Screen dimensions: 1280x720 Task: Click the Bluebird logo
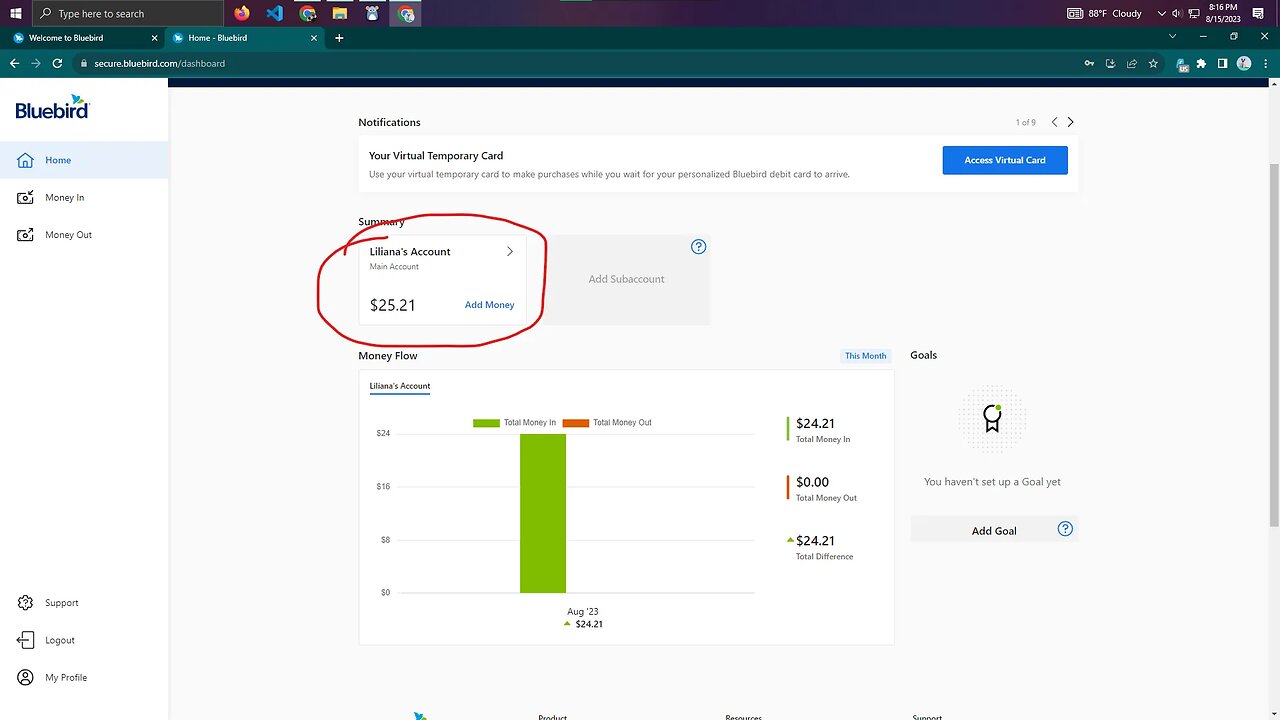[52, 108]
